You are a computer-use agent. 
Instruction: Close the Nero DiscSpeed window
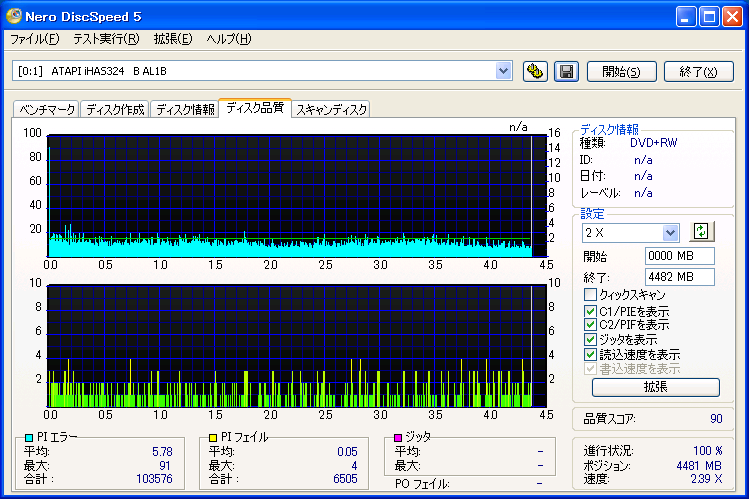[732, 17]
